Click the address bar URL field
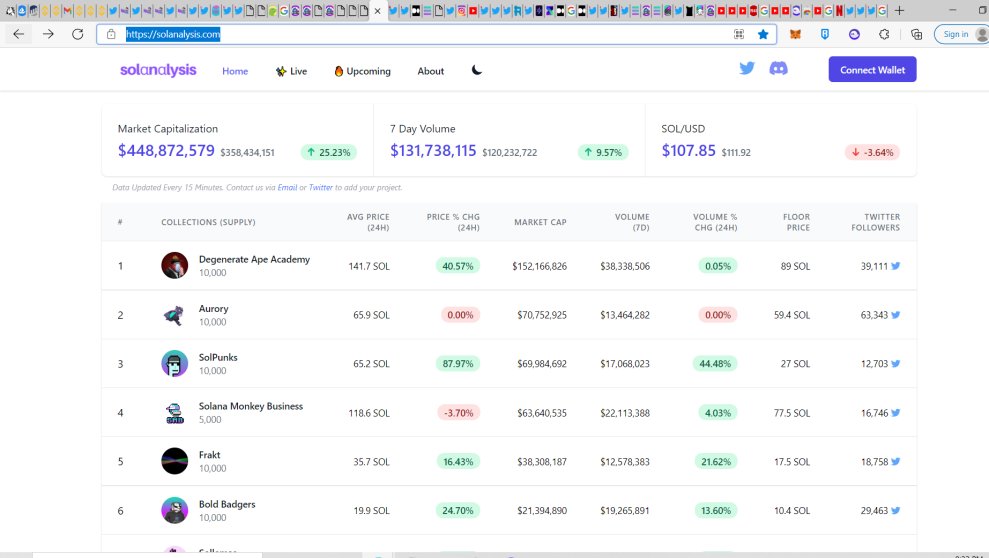Image resolution: width=989 pixels, height=558 pixels. [x=435, y=34]
